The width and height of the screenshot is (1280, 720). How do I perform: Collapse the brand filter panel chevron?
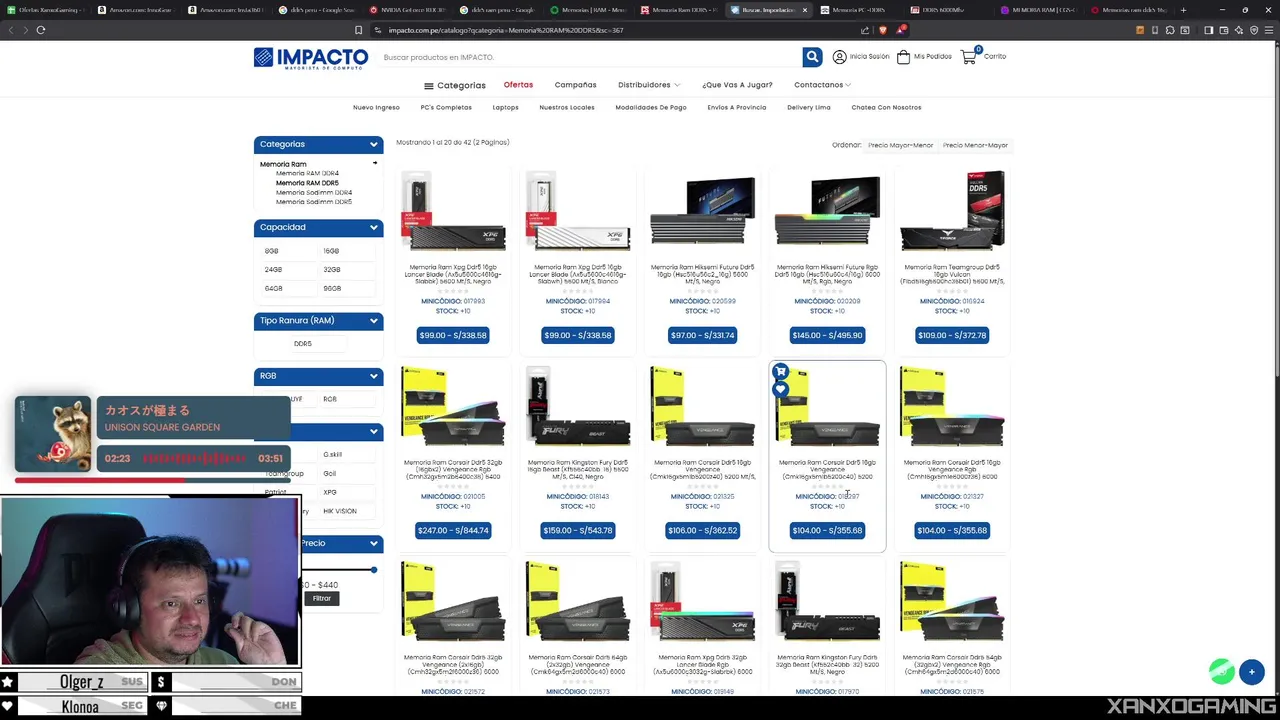click(x=373, y=432)
